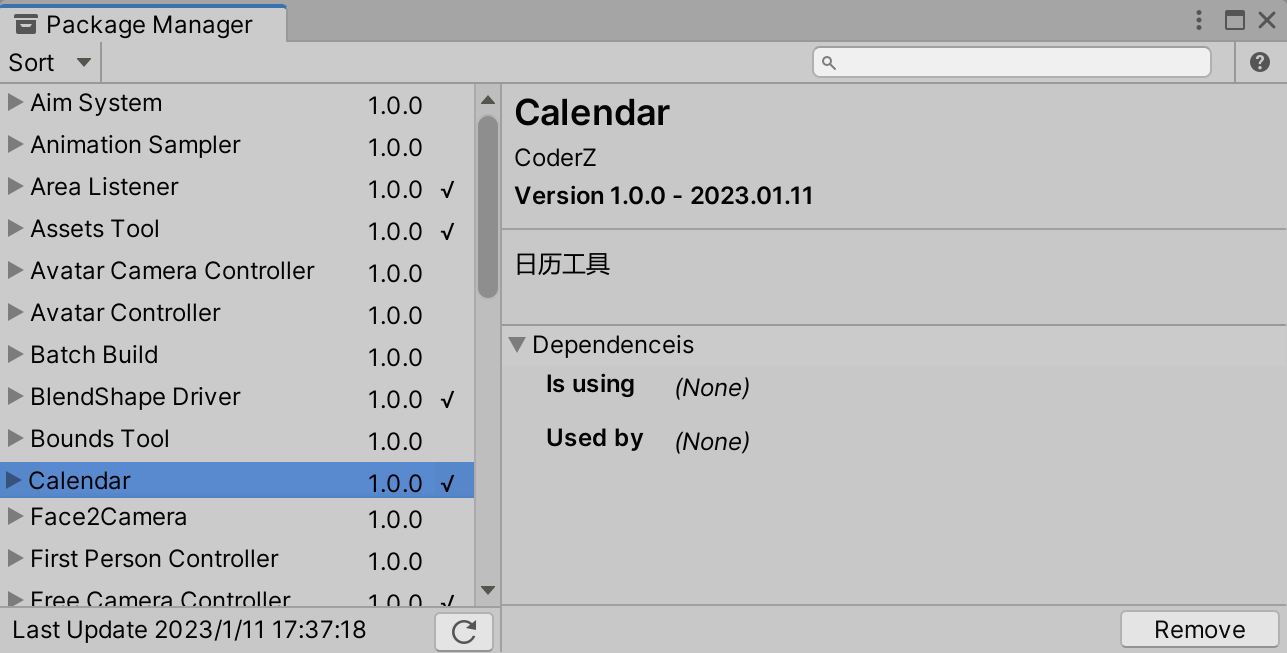Image resolution: width=1287 pixels, height=653 pixels.
Task: Click the checkmark beside BlendShape Driver
Action: 448,399
